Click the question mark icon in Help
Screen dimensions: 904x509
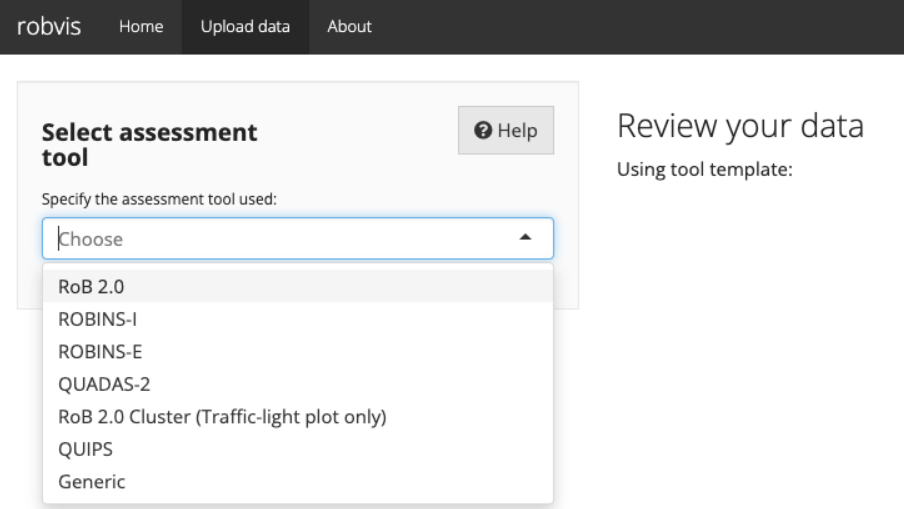[483, 130]
